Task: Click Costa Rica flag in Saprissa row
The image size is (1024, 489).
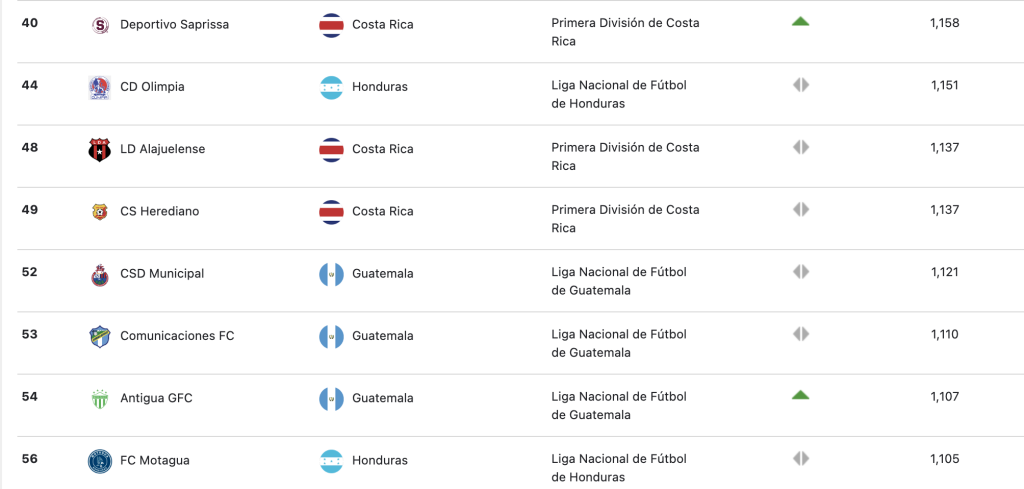Action: click(331, 25)
